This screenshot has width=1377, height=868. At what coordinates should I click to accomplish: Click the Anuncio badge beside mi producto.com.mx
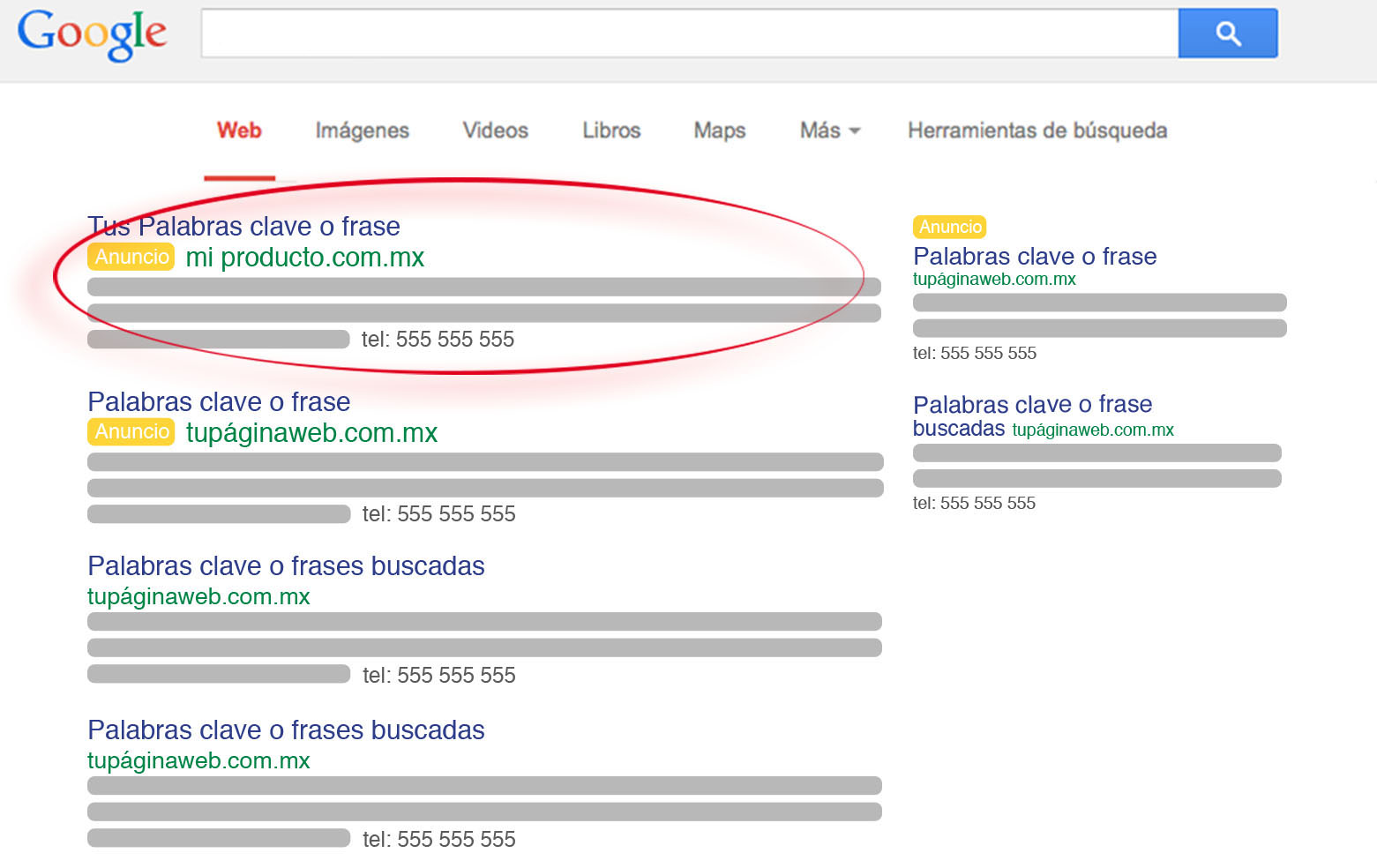tap(131, 257)
